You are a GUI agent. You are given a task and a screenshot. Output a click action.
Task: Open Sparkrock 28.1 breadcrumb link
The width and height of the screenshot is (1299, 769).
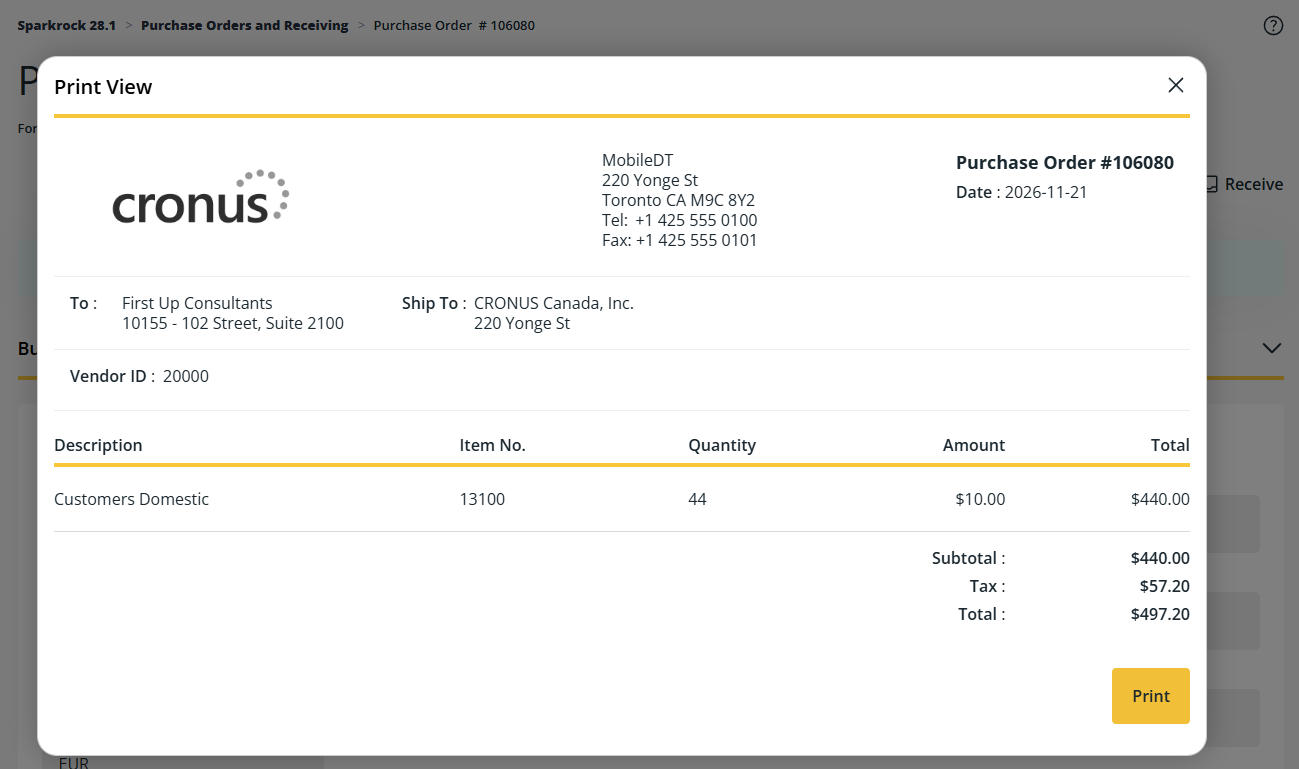click(x=67, y=25)
